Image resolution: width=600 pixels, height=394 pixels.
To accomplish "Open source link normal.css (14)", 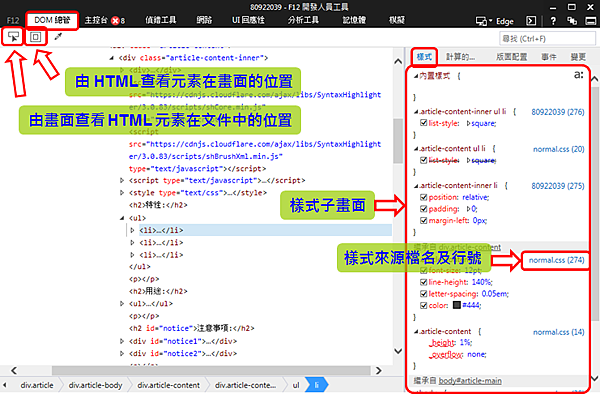I will (x=559, y=332).
